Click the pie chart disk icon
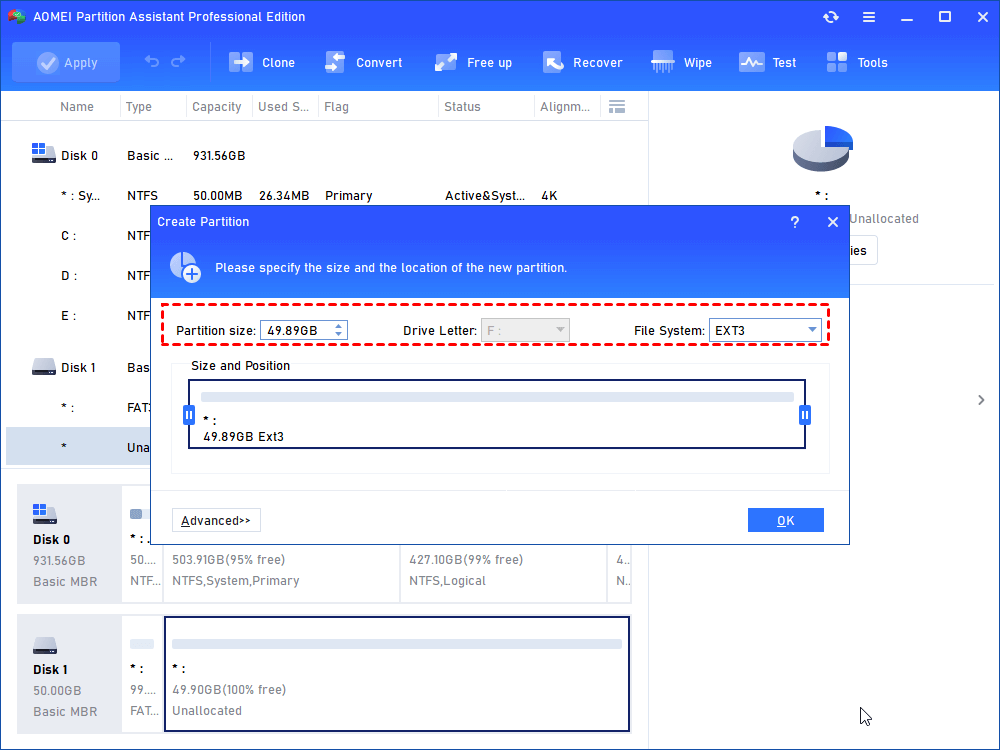The height and width of the screenshot is (750, 1000). 823,148
